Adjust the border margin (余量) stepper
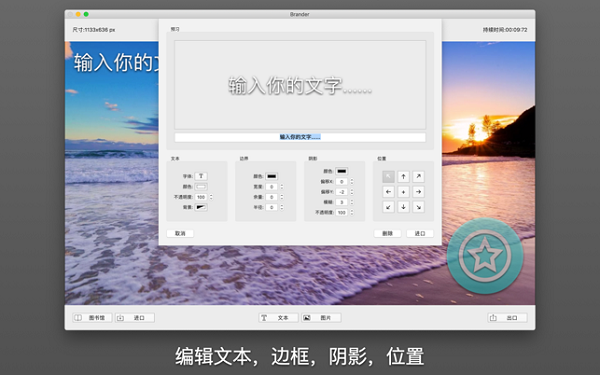600x375 pixels. click(282, 197)
